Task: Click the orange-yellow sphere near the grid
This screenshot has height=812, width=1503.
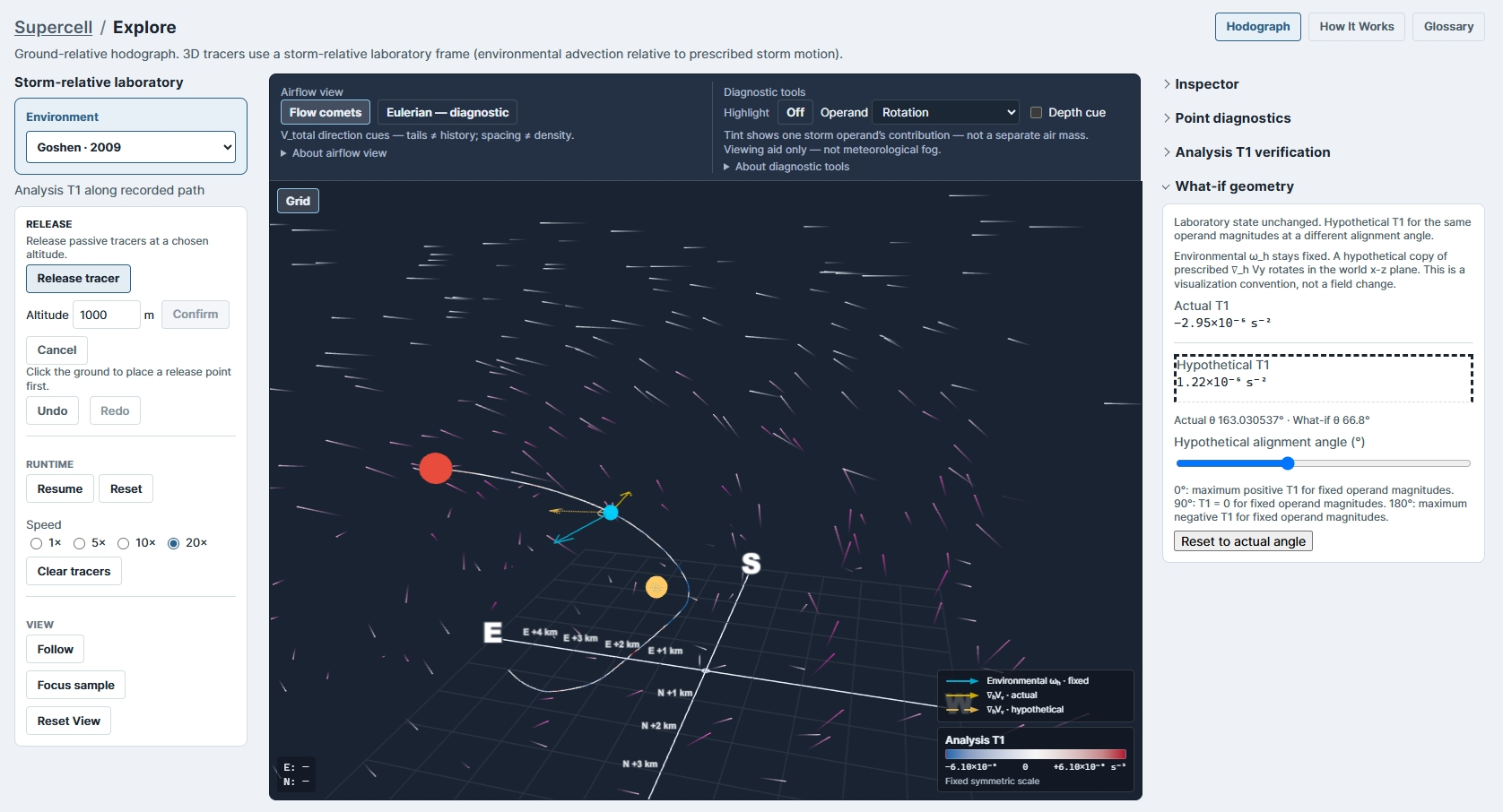Action: [656, 587]
